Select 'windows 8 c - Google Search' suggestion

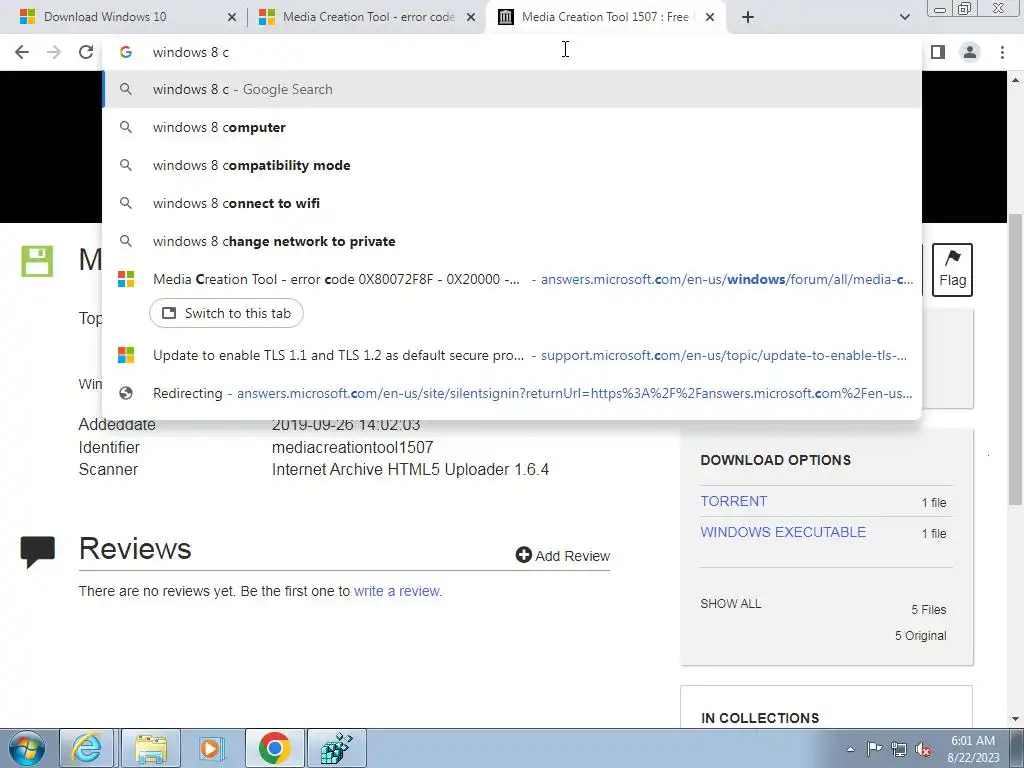point(512,89)
